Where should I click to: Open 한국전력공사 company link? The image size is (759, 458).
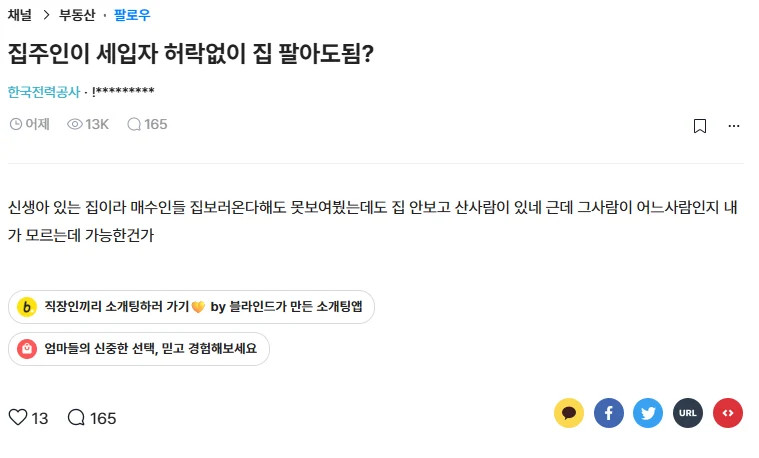pyautogui.click(x=43, y=92)
